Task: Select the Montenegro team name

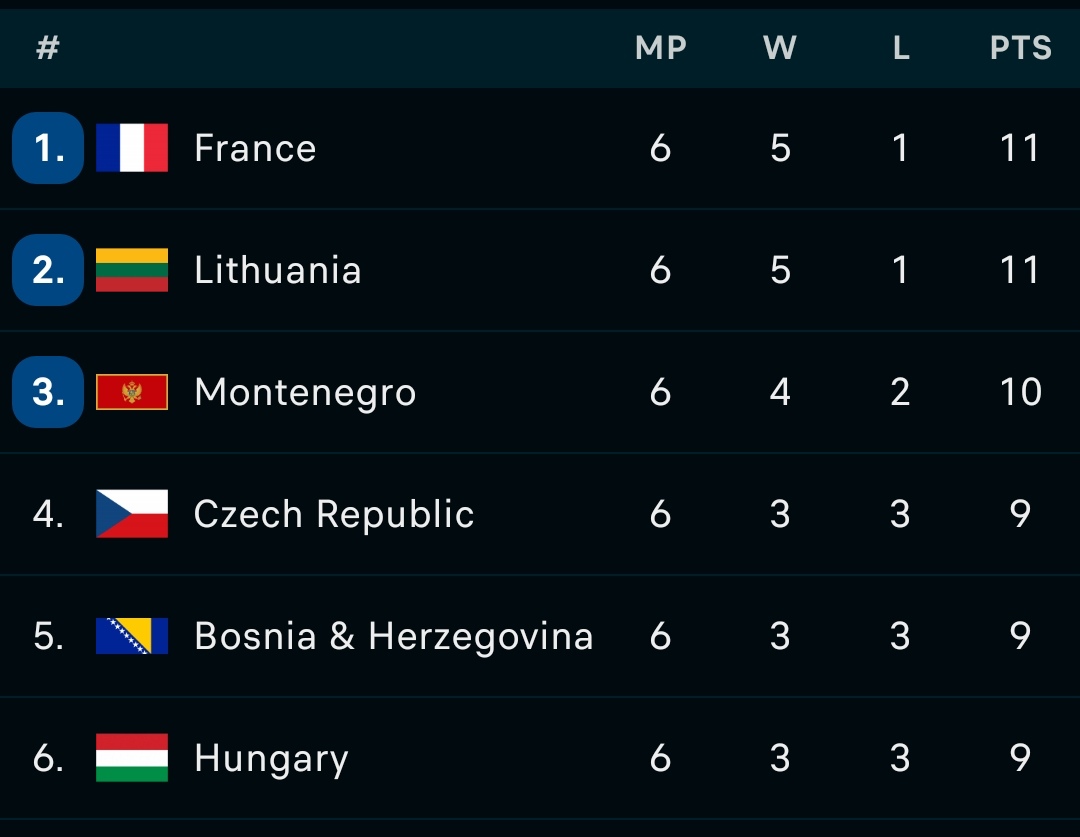Action: point(304,392)
